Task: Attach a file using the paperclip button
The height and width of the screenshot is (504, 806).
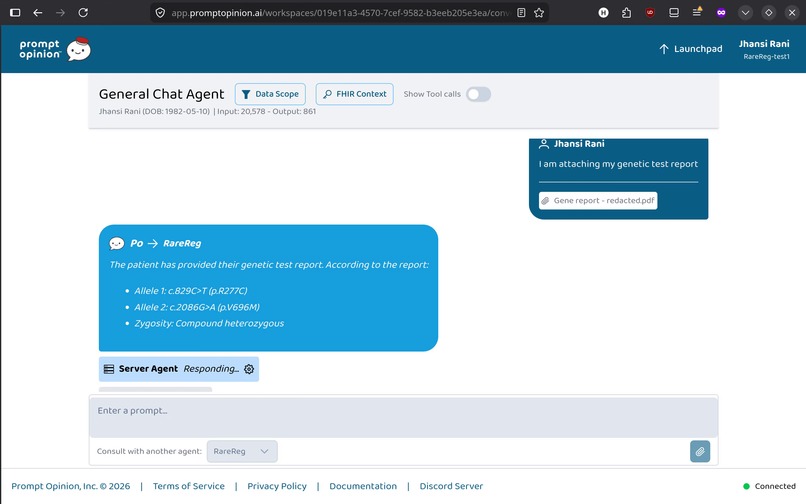Action: tap(700, 452)
